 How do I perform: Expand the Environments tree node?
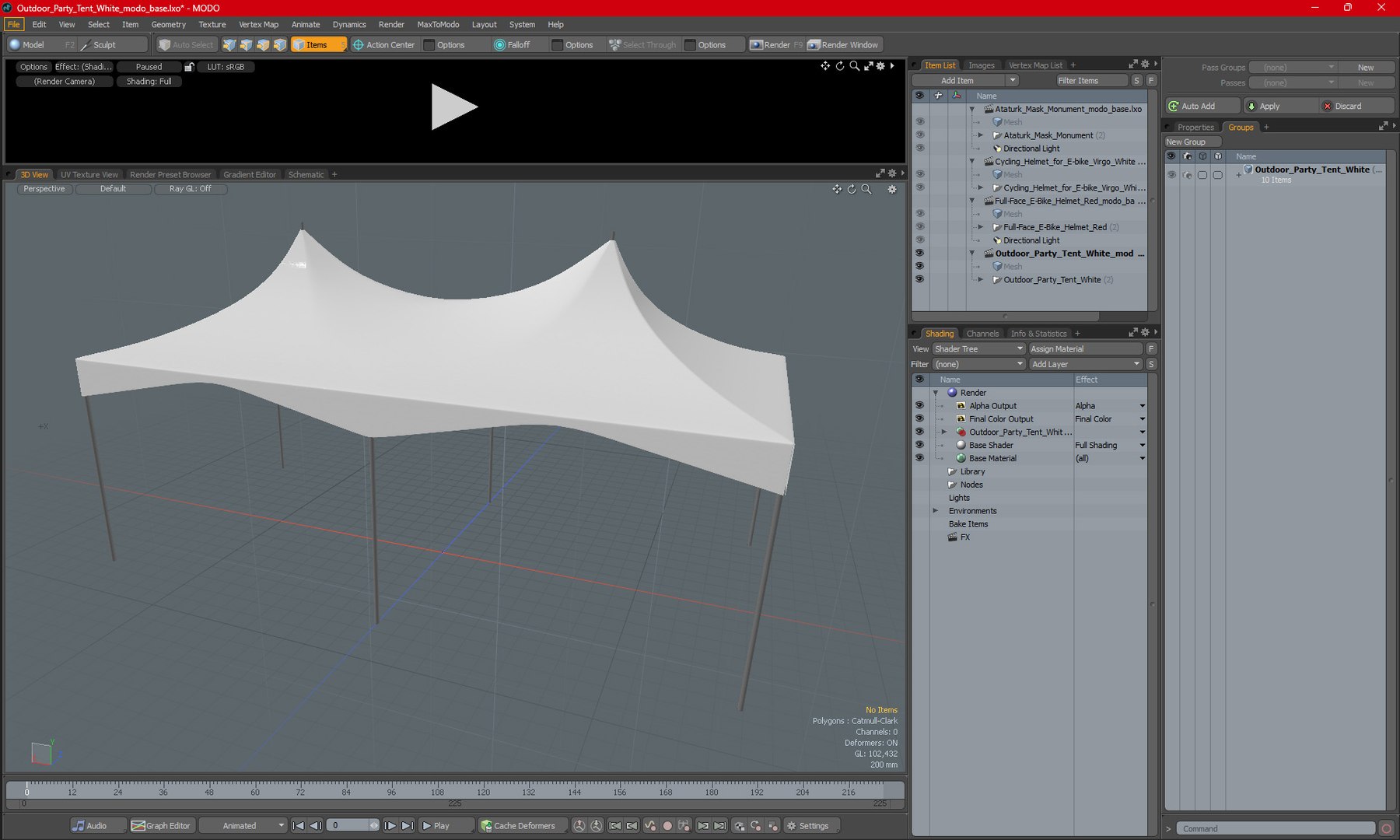coord(936,511)
